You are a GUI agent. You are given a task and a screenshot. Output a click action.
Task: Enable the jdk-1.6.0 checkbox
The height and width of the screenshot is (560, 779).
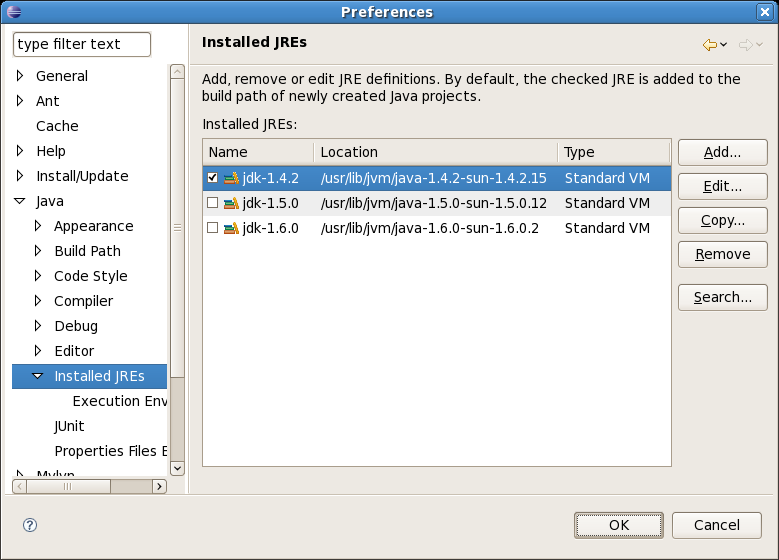point(212,228)
